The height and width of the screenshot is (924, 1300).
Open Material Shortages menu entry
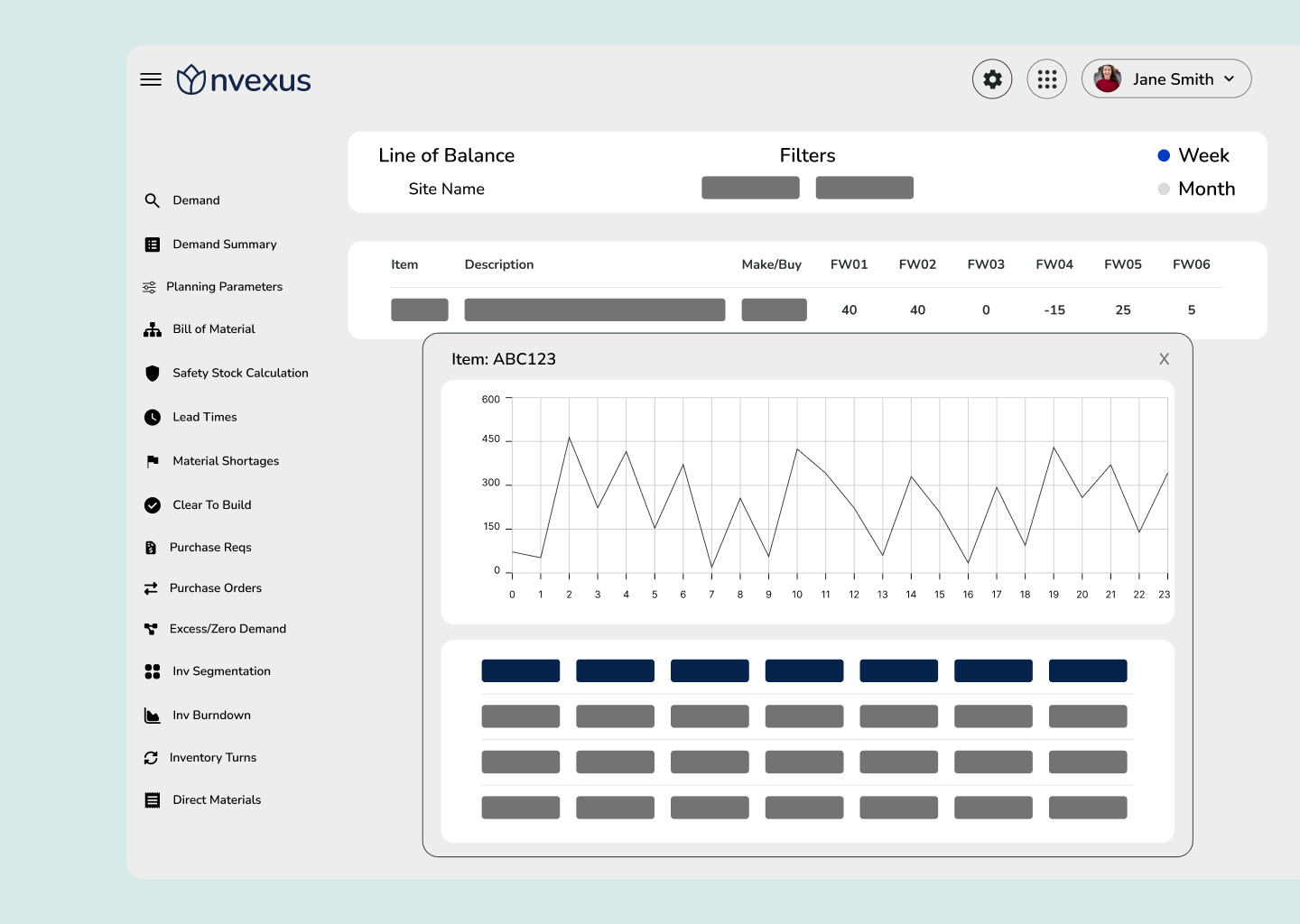coord(226,461)
